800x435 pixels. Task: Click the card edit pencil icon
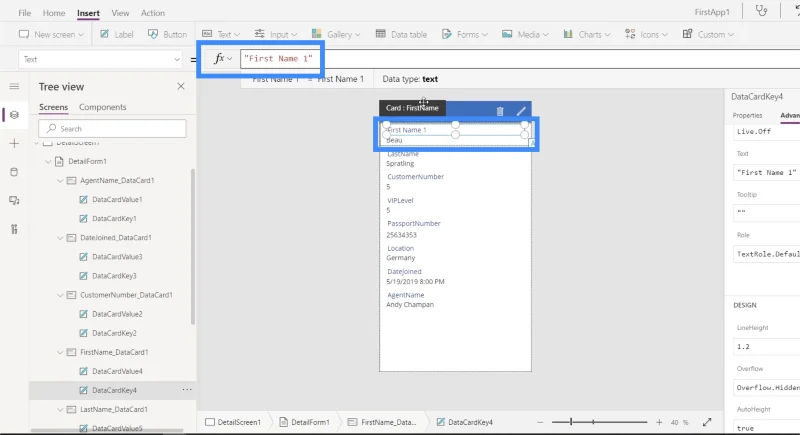pos(521,111)
